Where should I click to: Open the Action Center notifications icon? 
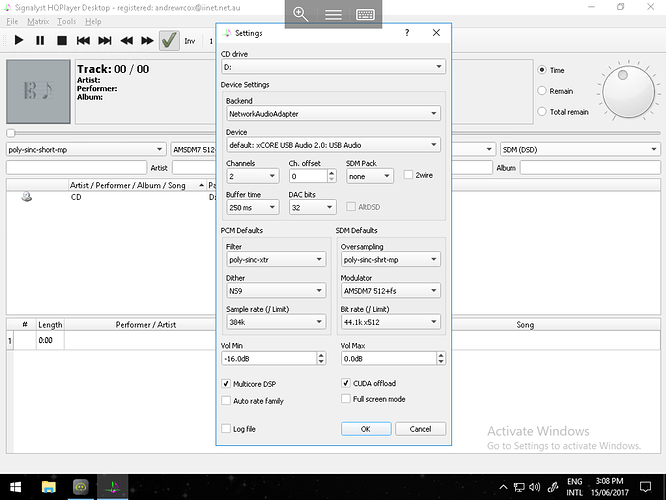tap(646, 487)
